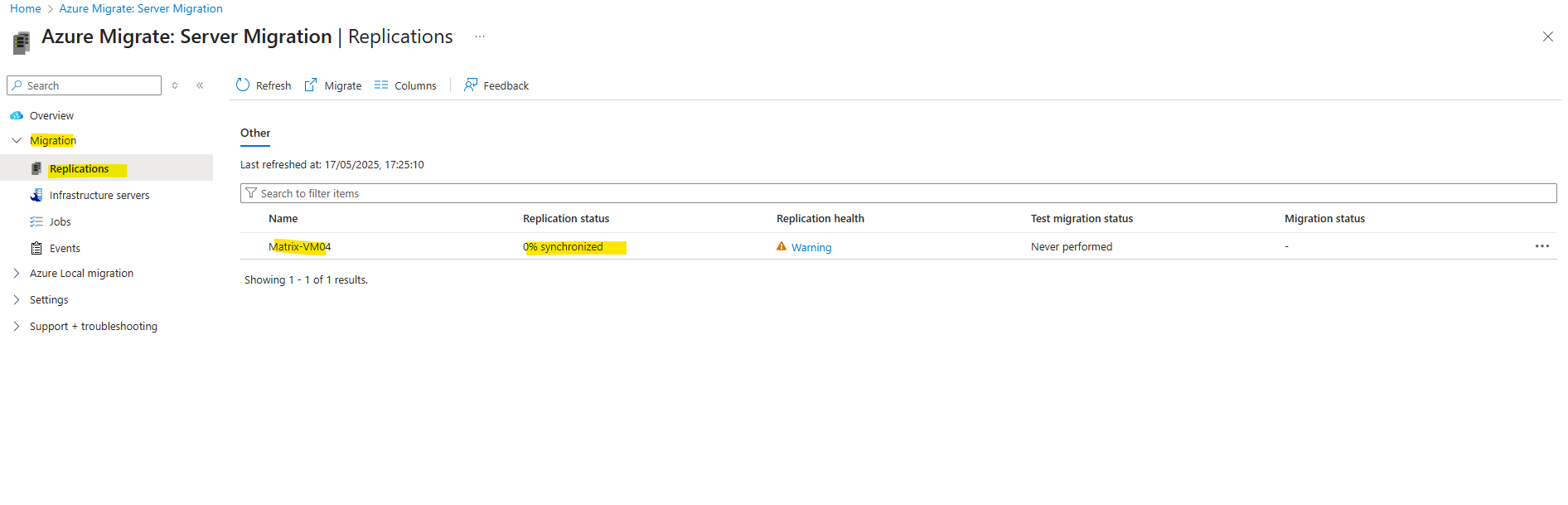Viewport: 1568px width, 505px height.
Task: Click the Showing 1 - 1 of 1 results text
Action: pyautogui.click(x=306, y=280)
